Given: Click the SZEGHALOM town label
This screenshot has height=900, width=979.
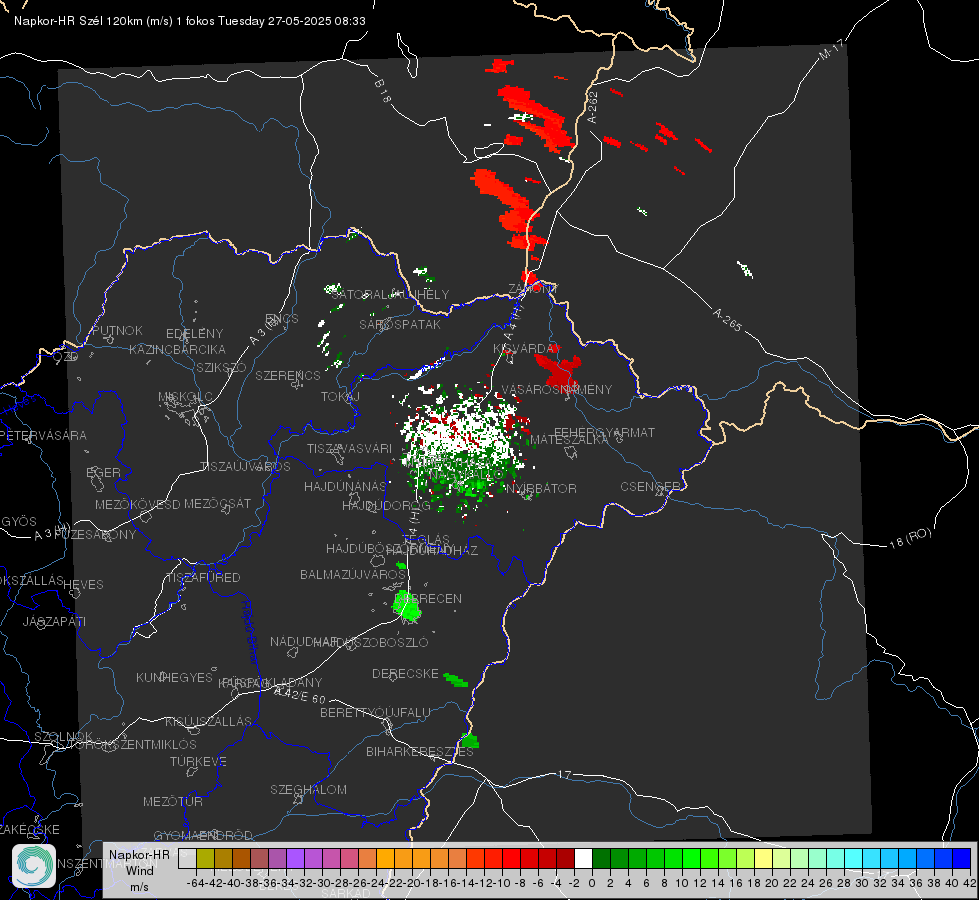Looking at the screenshot, I should (308, 790).
